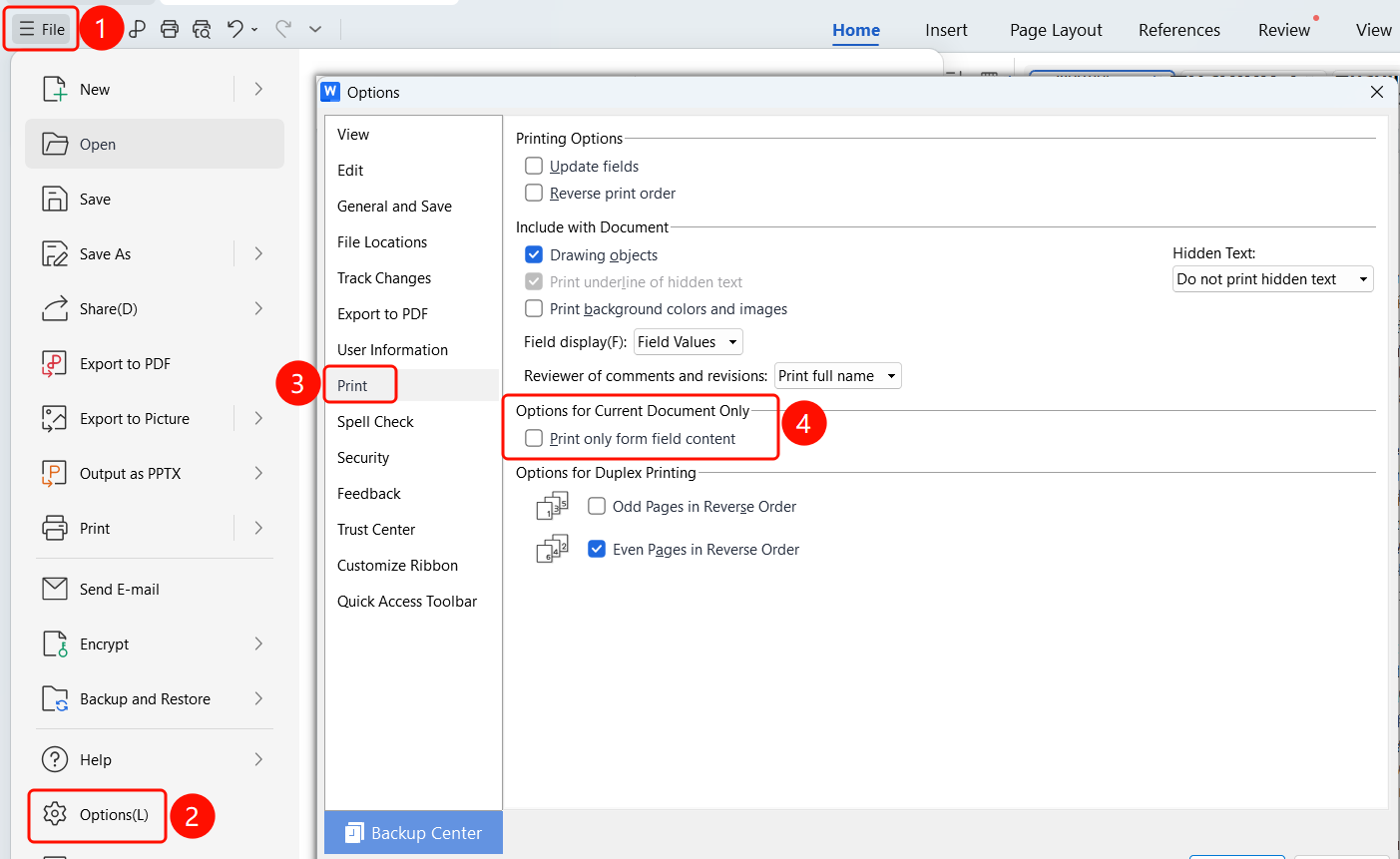Click the Print icon in the quick access toolbar
Image resolution: width=1400 pixels, height=859 pixels.
[x=170, y=29]
